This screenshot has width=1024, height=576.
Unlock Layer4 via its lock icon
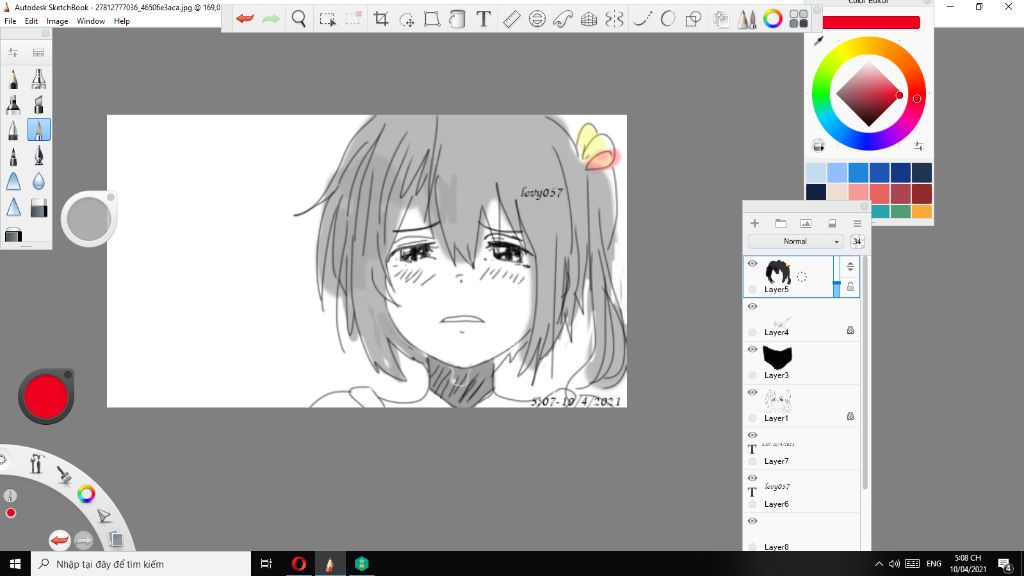850,330
